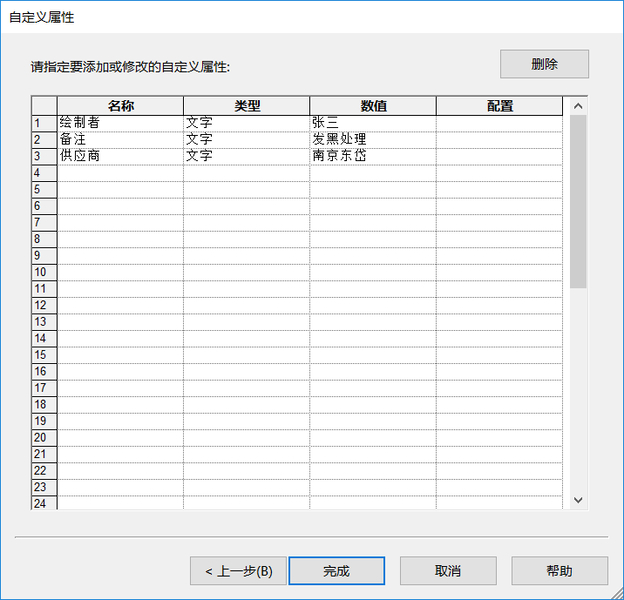
Task: Finish the wizard with the 完成 button
Action: click(x=337, y=571)
